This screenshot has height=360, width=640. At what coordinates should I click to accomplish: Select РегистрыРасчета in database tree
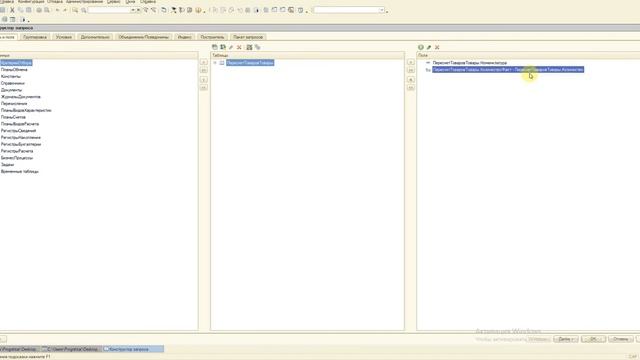pos(17,151)
